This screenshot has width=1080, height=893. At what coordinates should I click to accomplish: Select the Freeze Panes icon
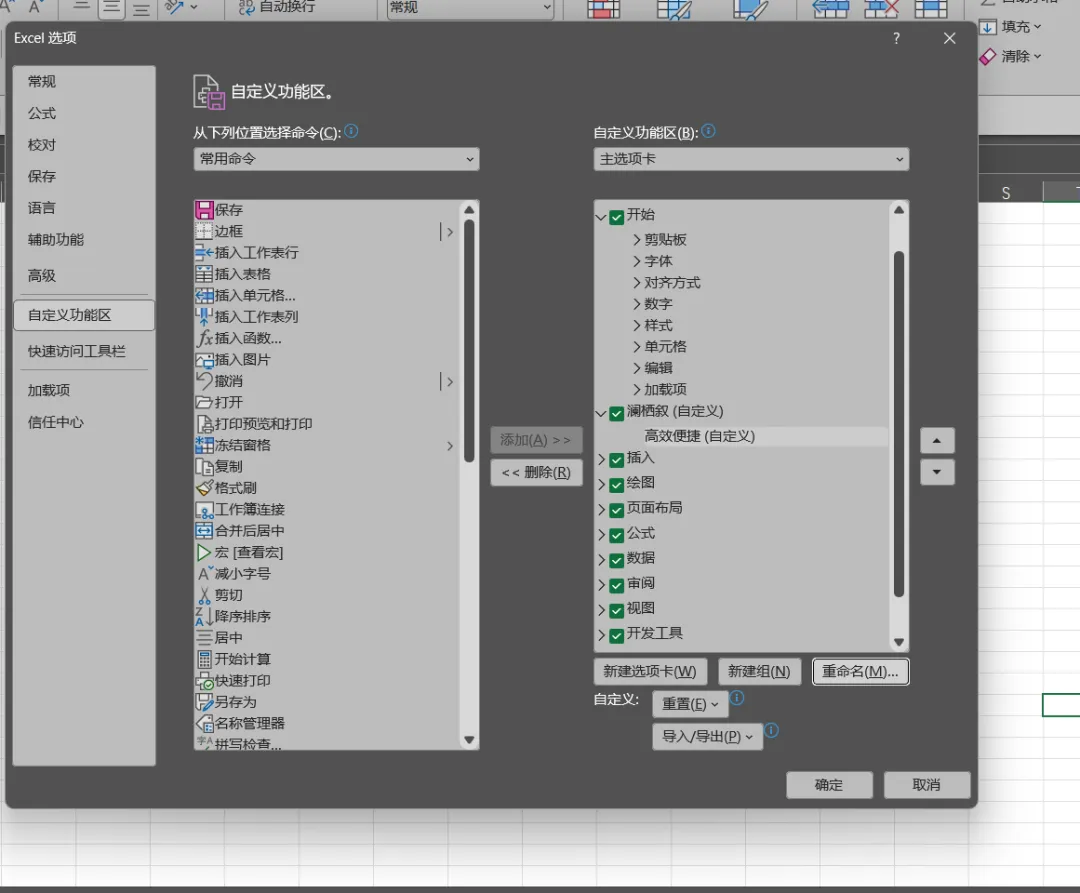point(205,445)
